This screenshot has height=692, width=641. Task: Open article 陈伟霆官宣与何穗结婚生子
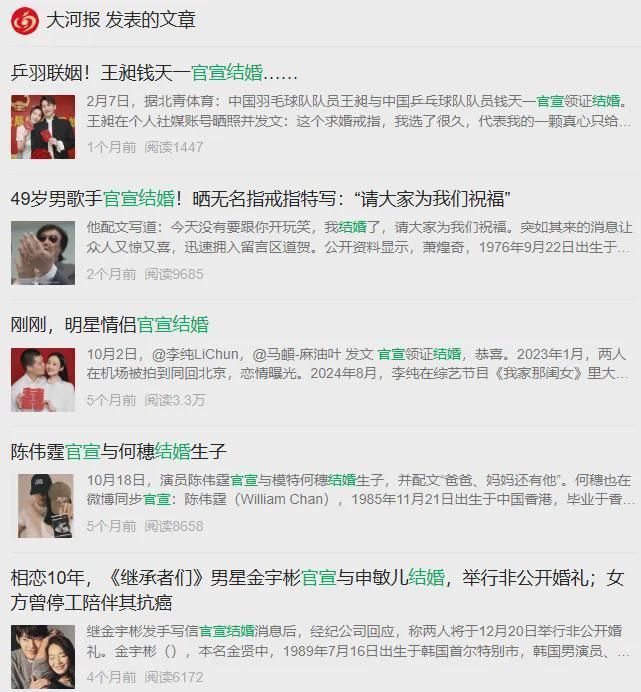coord(118,451)
